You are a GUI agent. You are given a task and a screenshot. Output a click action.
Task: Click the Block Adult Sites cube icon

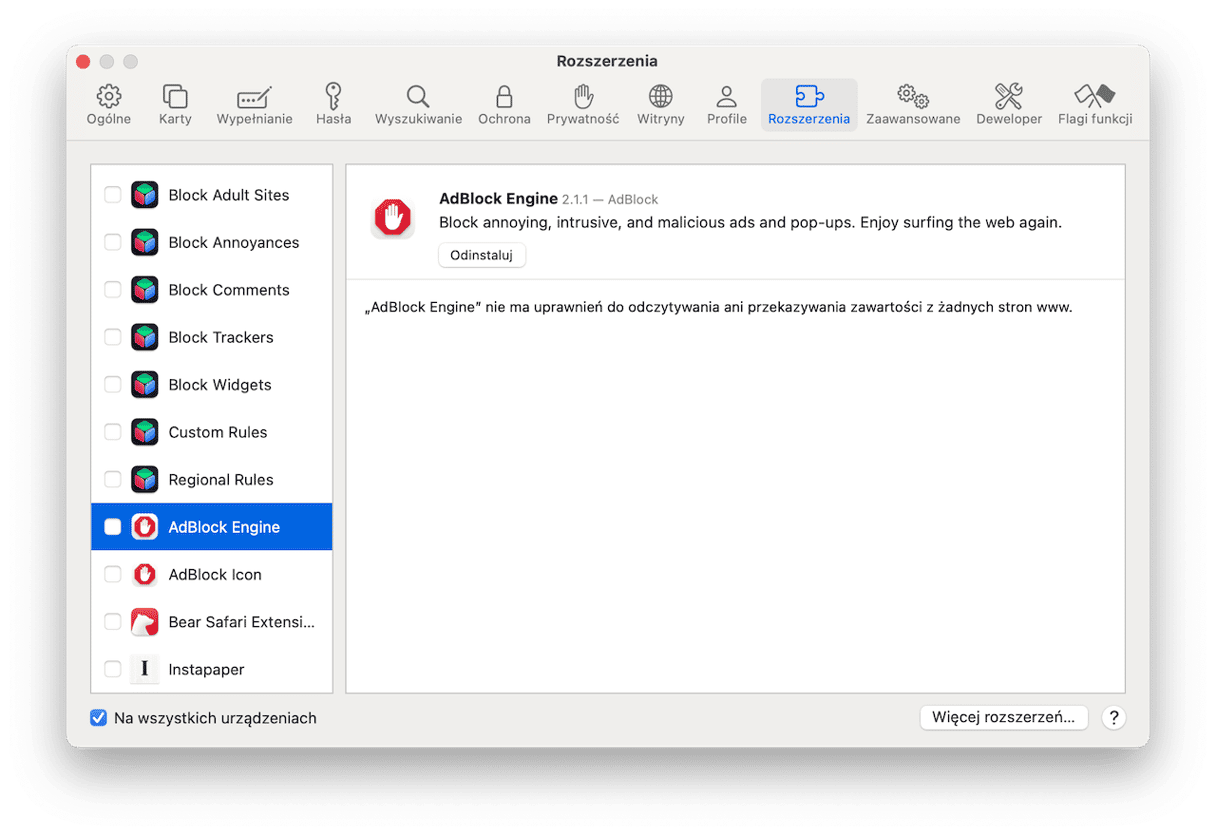[145, 195]
